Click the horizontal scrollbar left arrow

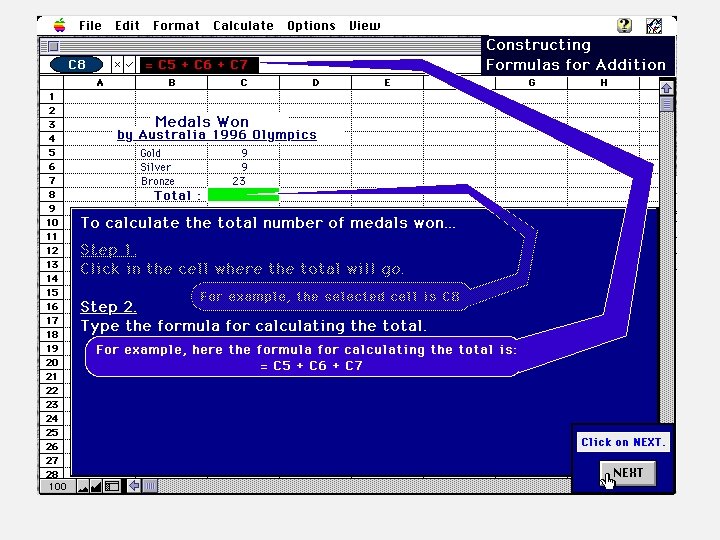(134, 486)
